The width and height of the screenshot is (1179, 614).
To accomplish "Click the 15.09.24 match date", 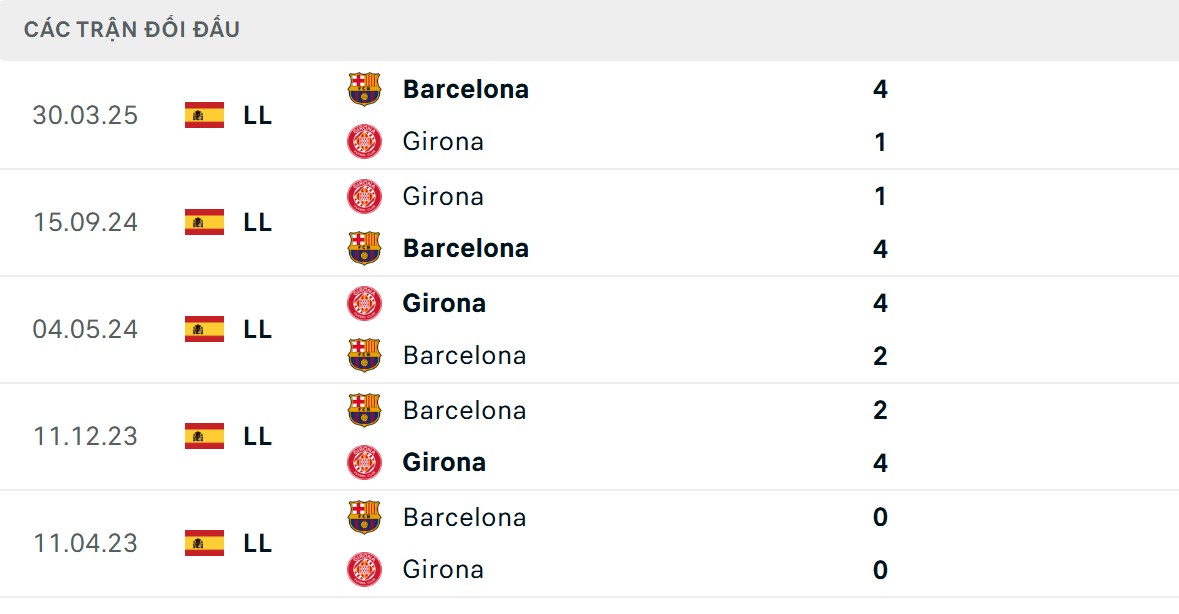I will point(85,222).
